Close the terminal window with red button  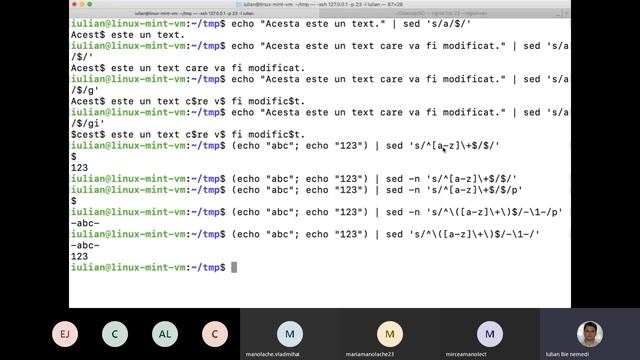(x=74, y=4)
